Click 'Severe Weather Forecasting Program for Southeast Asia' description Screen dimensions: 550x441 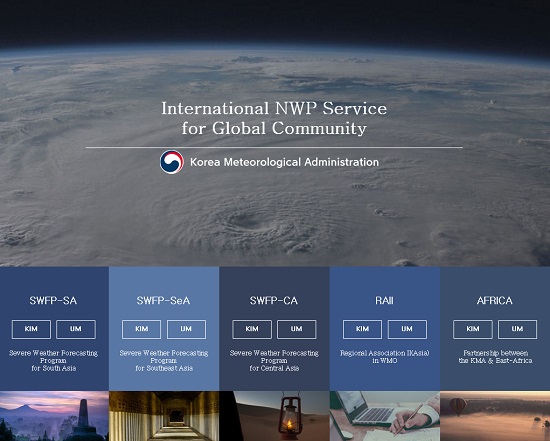point(164,361)
